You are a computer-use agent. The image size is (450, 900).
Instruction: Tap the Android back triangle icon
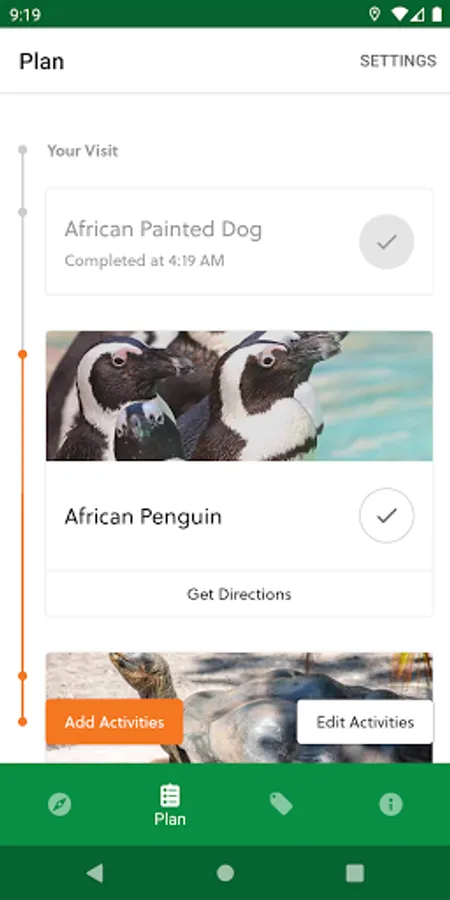[x=95, y=873]
